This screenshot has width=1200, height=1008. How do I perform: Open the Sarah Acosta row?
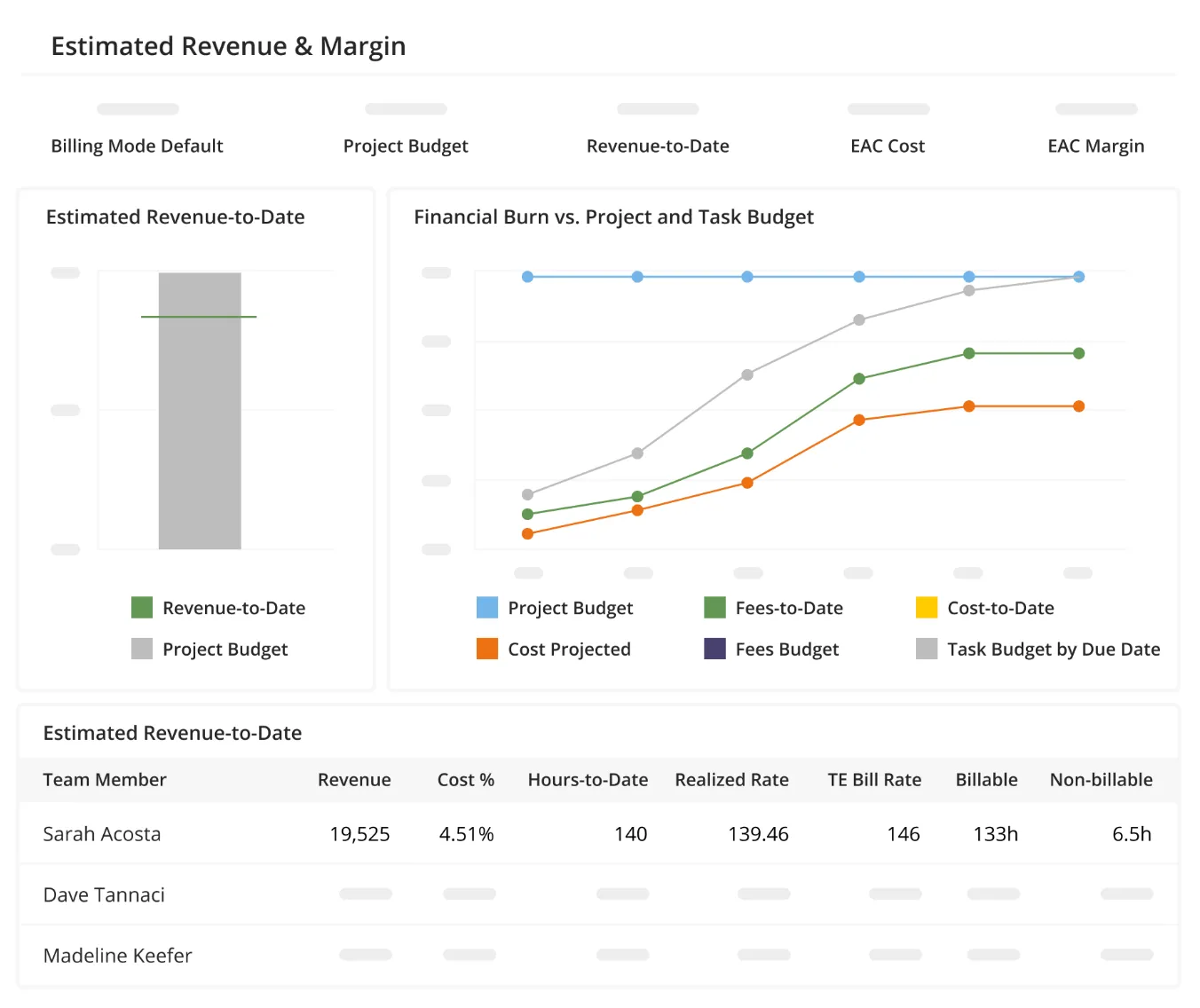[599, 834]
